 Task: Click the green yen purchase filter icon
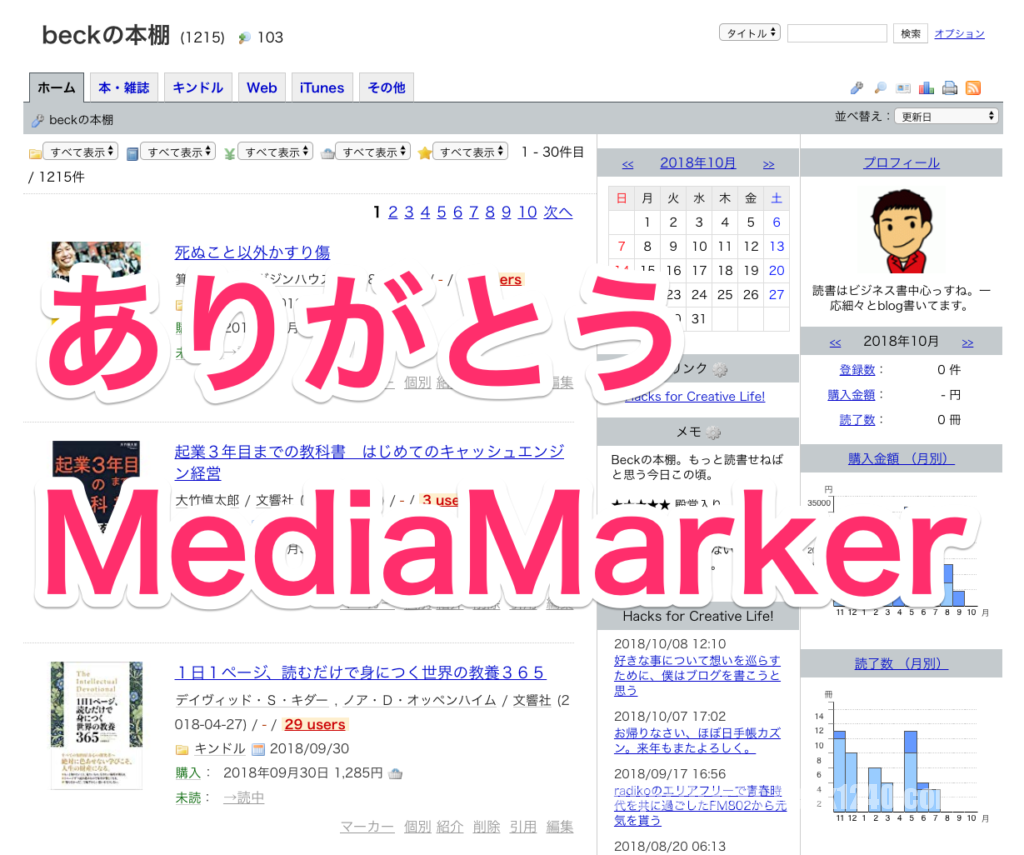pos(229,153)
